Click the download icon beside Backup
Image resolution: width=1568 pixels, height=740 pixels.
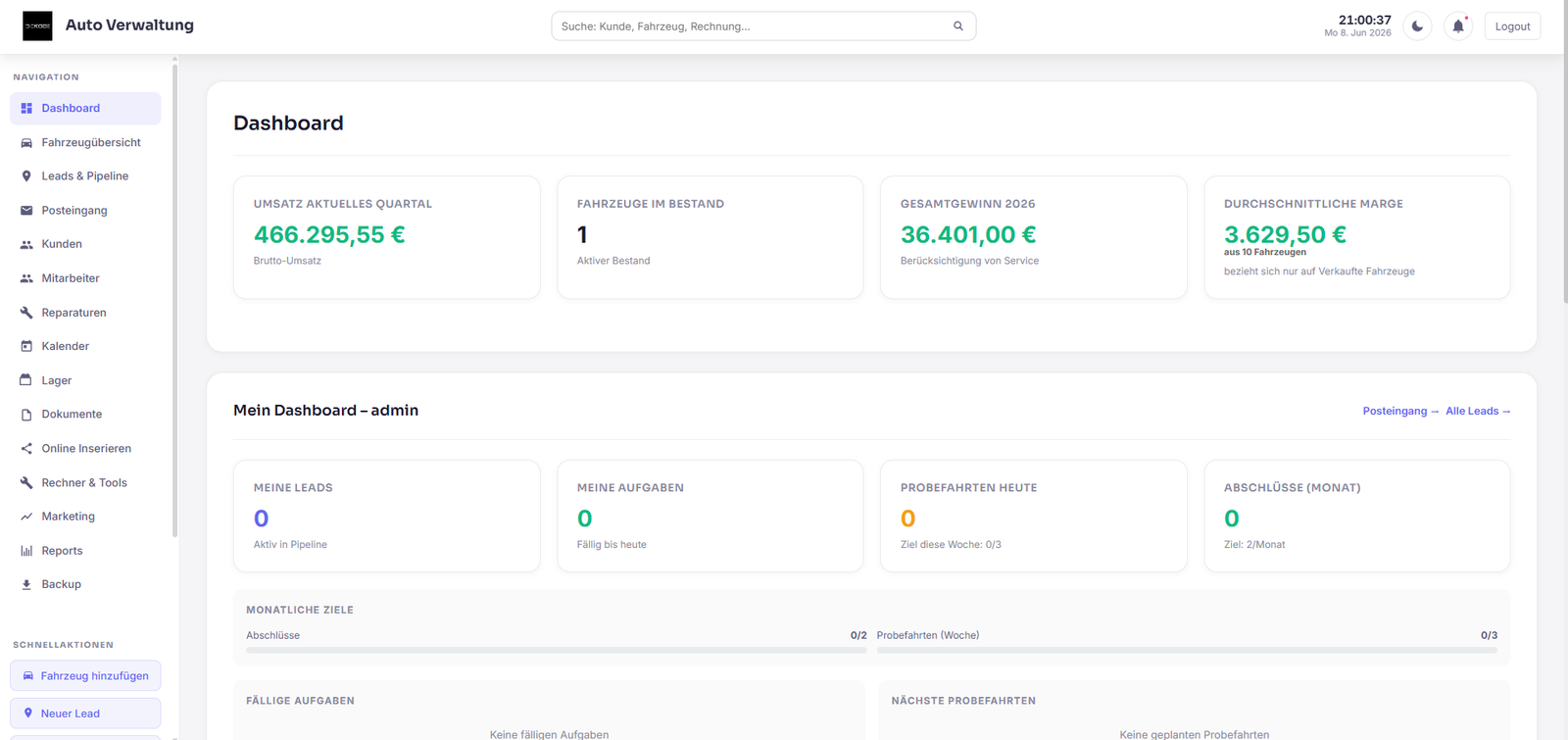(26, 584)
